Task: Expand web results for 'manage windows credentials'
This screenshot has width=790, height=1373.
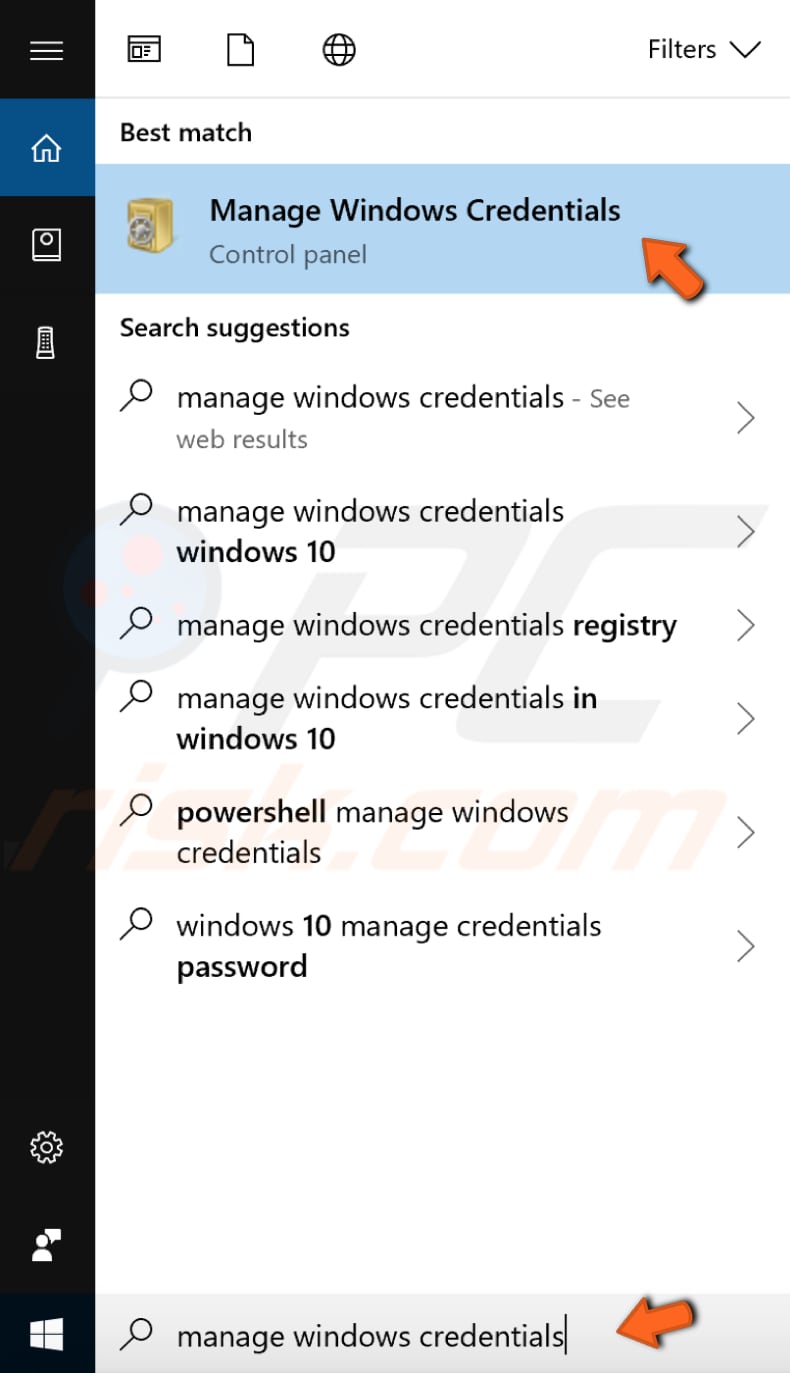Action: [x=746, y=418]
